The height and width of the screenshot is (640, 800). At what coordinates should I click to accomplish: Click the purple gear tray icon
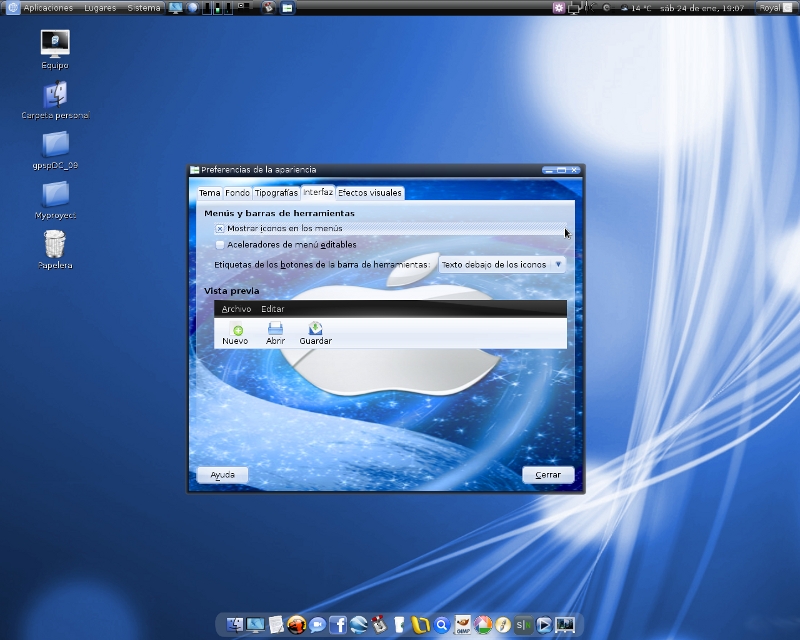click(x=559, y=8)
